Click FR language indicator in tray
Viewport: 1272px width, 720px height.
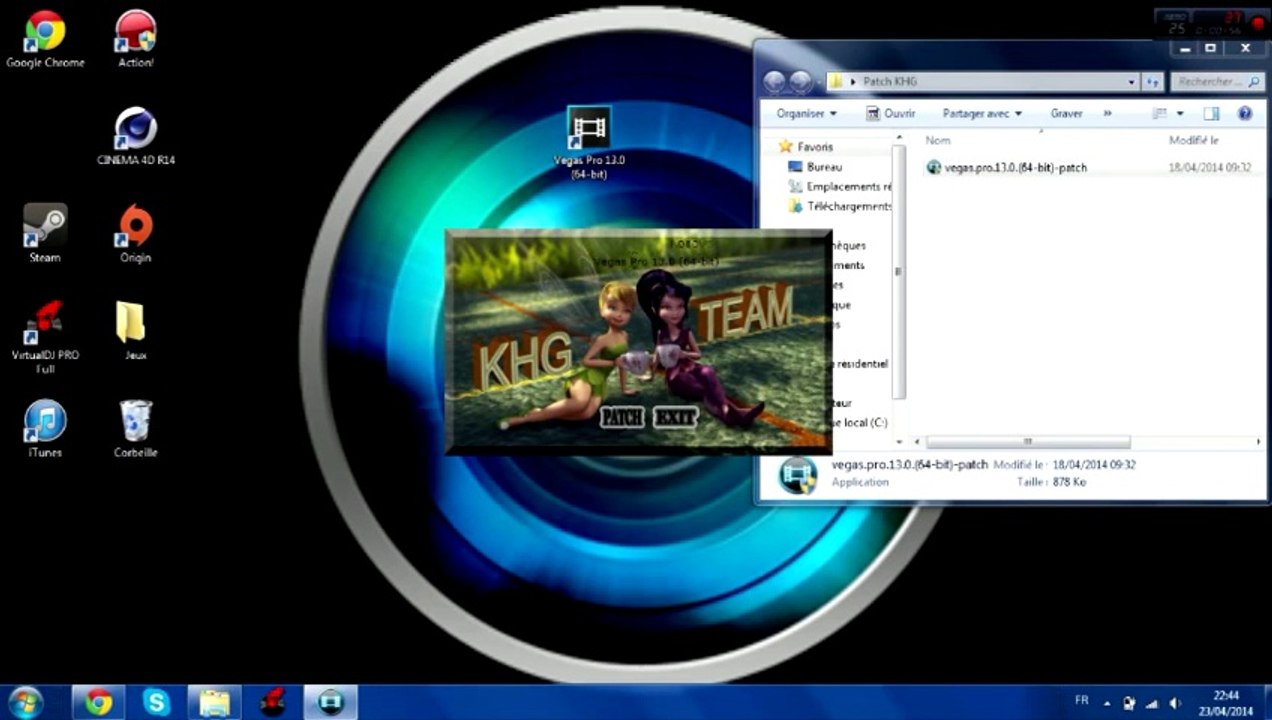1081,701
